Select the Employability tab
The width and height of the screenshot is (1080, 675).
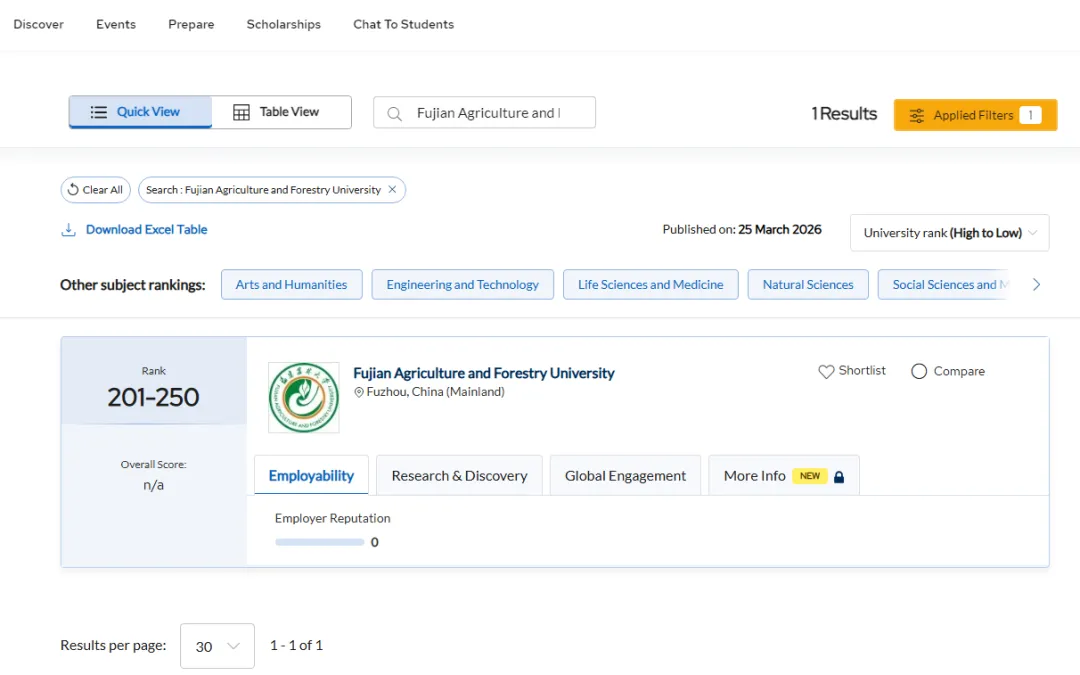(x=311, y=475)
